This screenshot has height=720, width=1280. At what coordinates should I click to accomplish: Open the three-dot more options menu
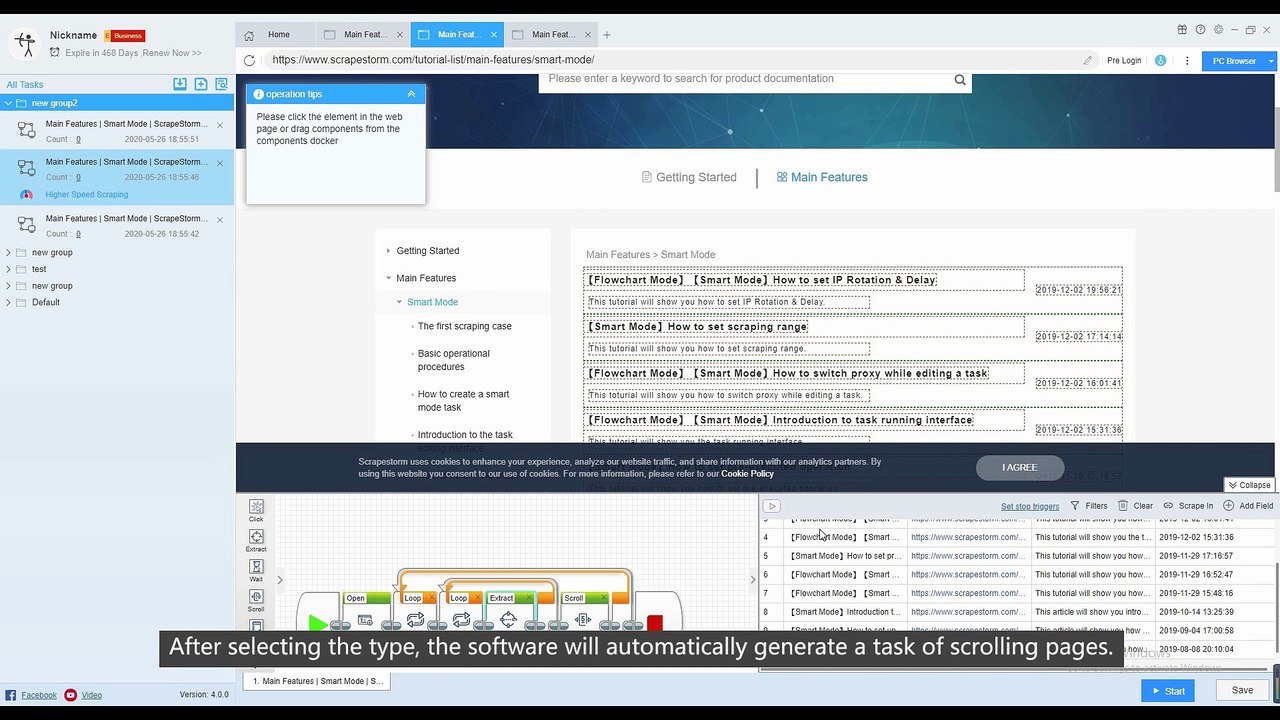[x=1187, y=60]
